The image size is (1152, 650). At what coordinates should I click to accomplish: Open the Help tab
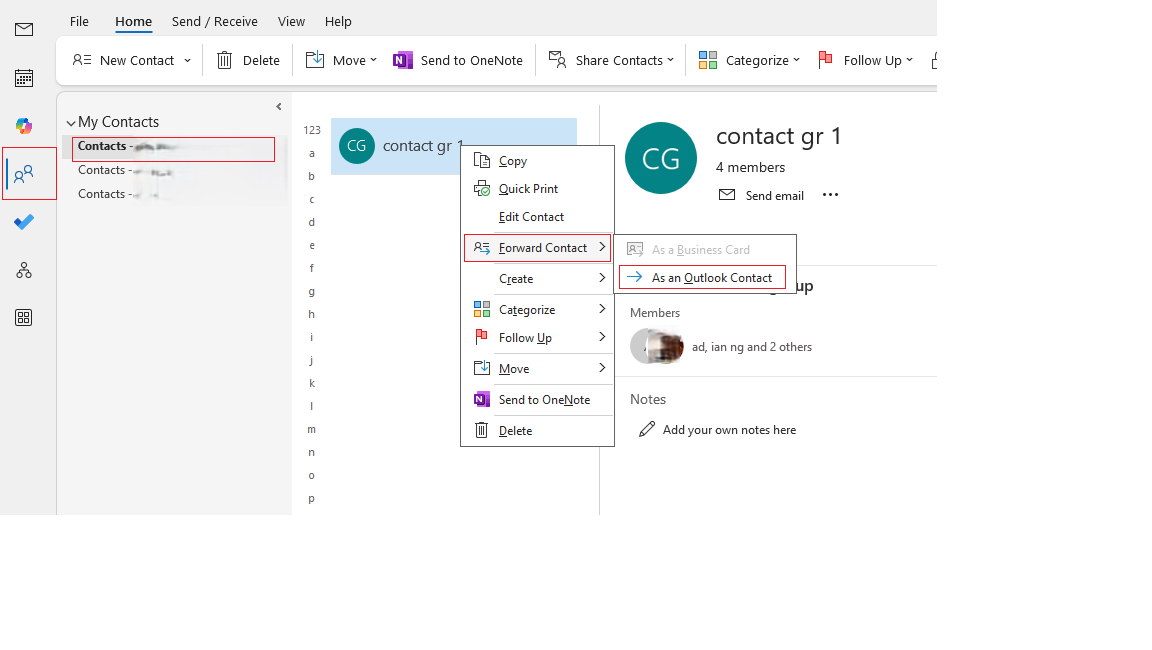click(x=338, y=21)
